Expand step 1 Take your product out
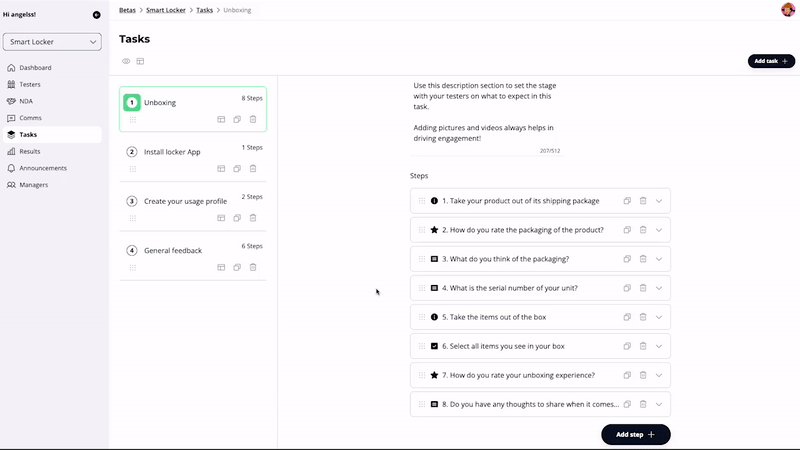 (x=659, y=201)
